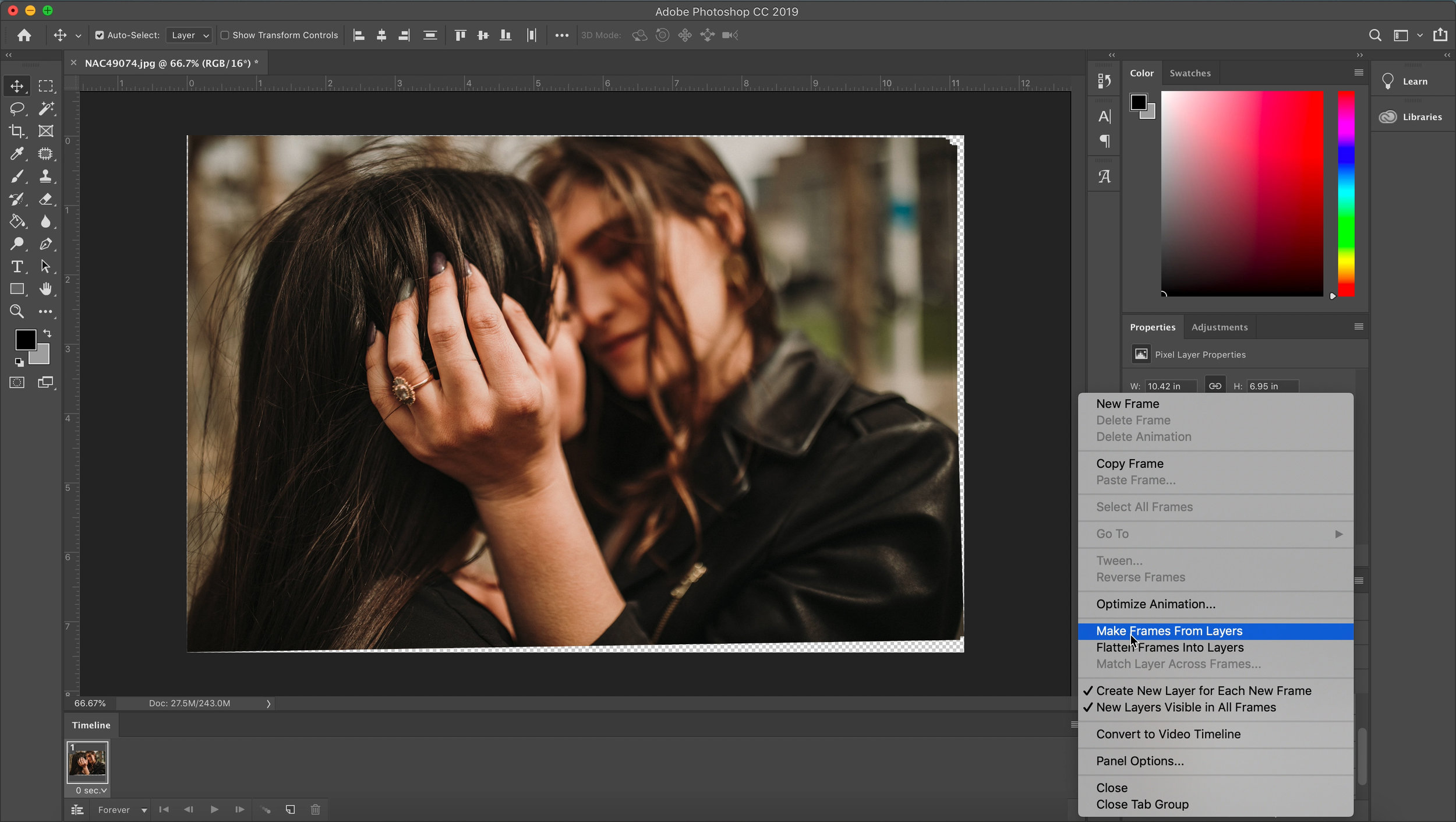Click Flatten Frames Into Layers

click(x=1170, y=647)
